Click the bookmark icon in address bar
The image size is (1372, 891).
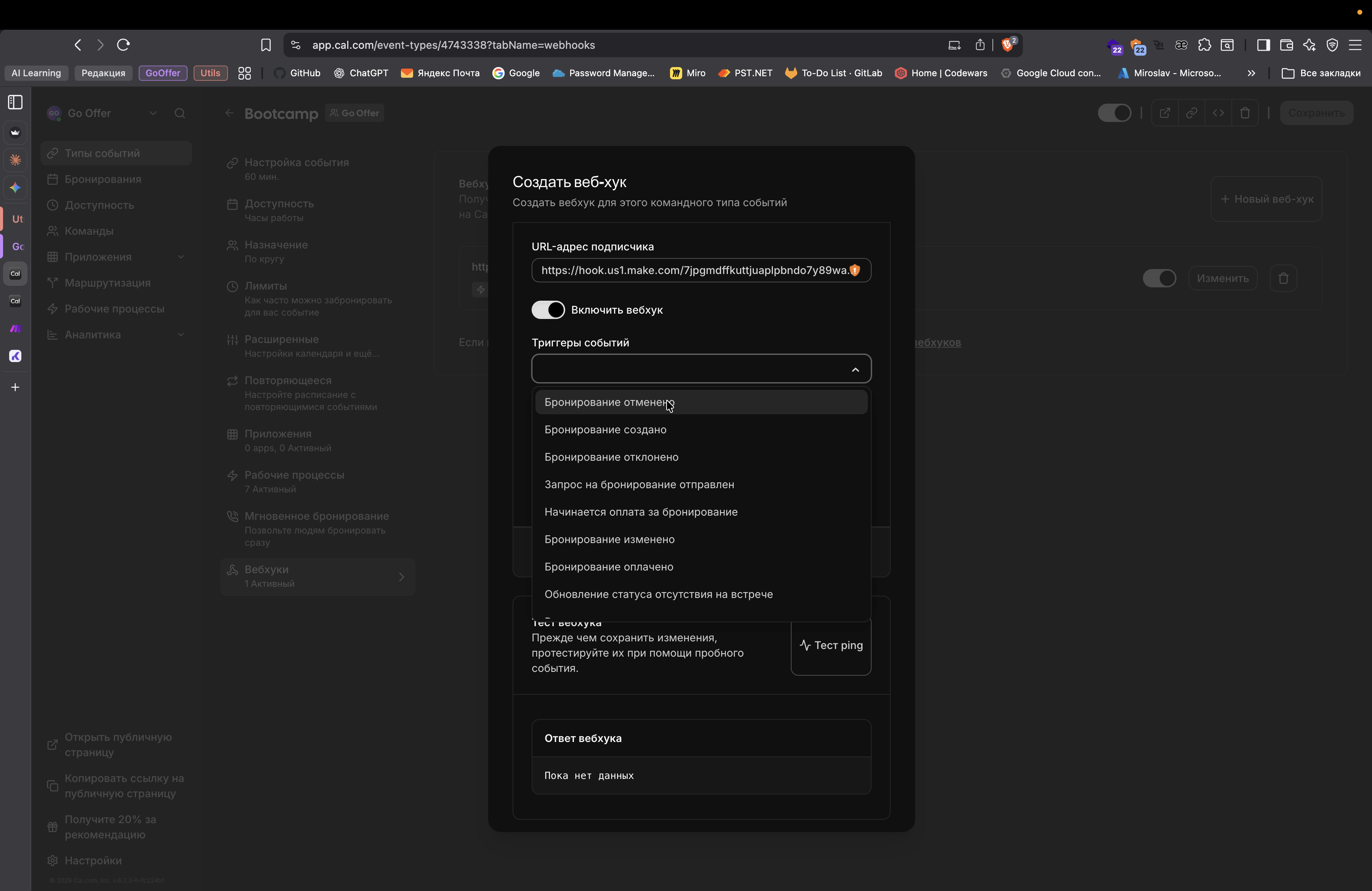[266, 45]
